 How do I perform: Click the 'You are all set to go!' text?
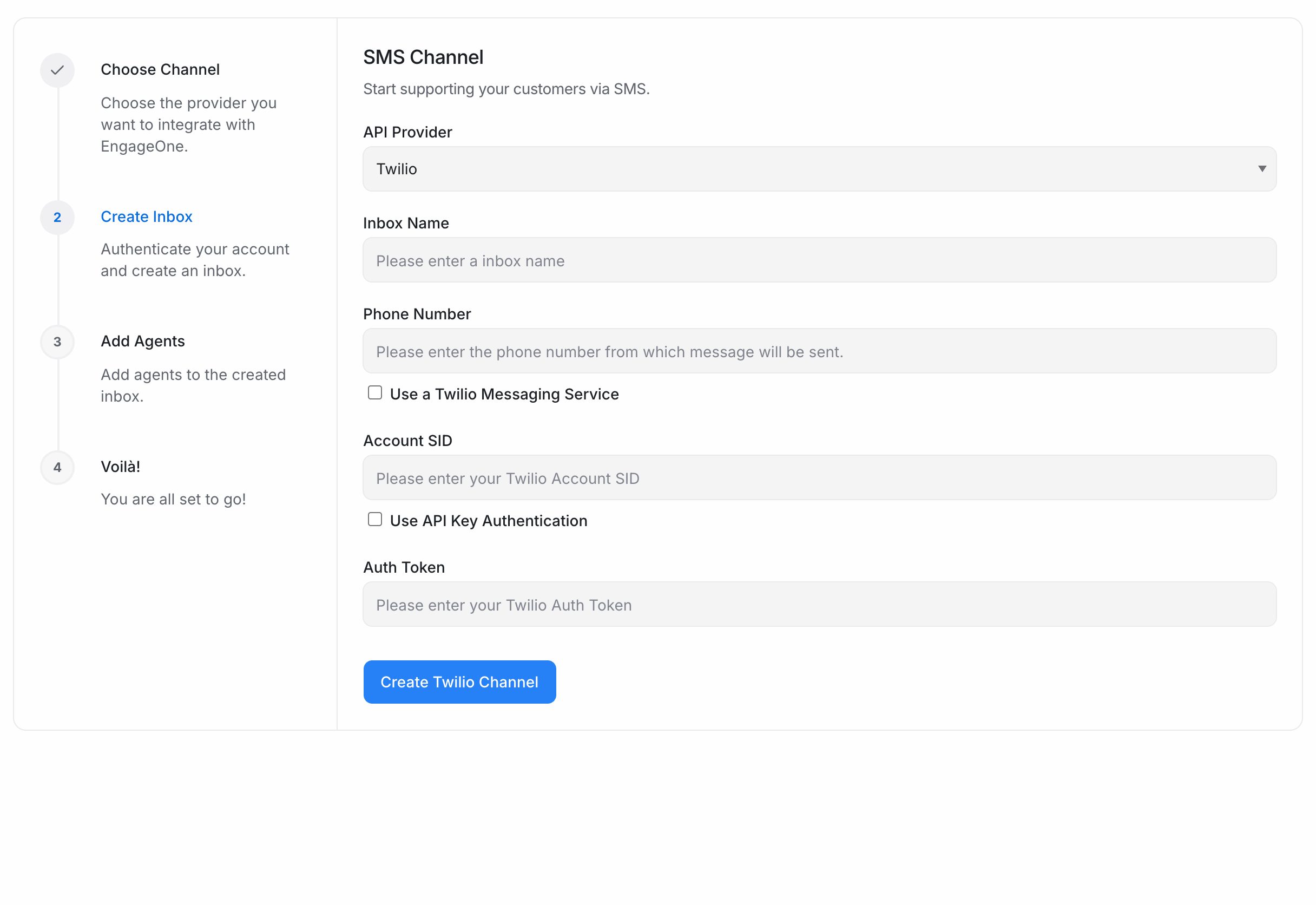pyautogui.click(x=173, y=499)
